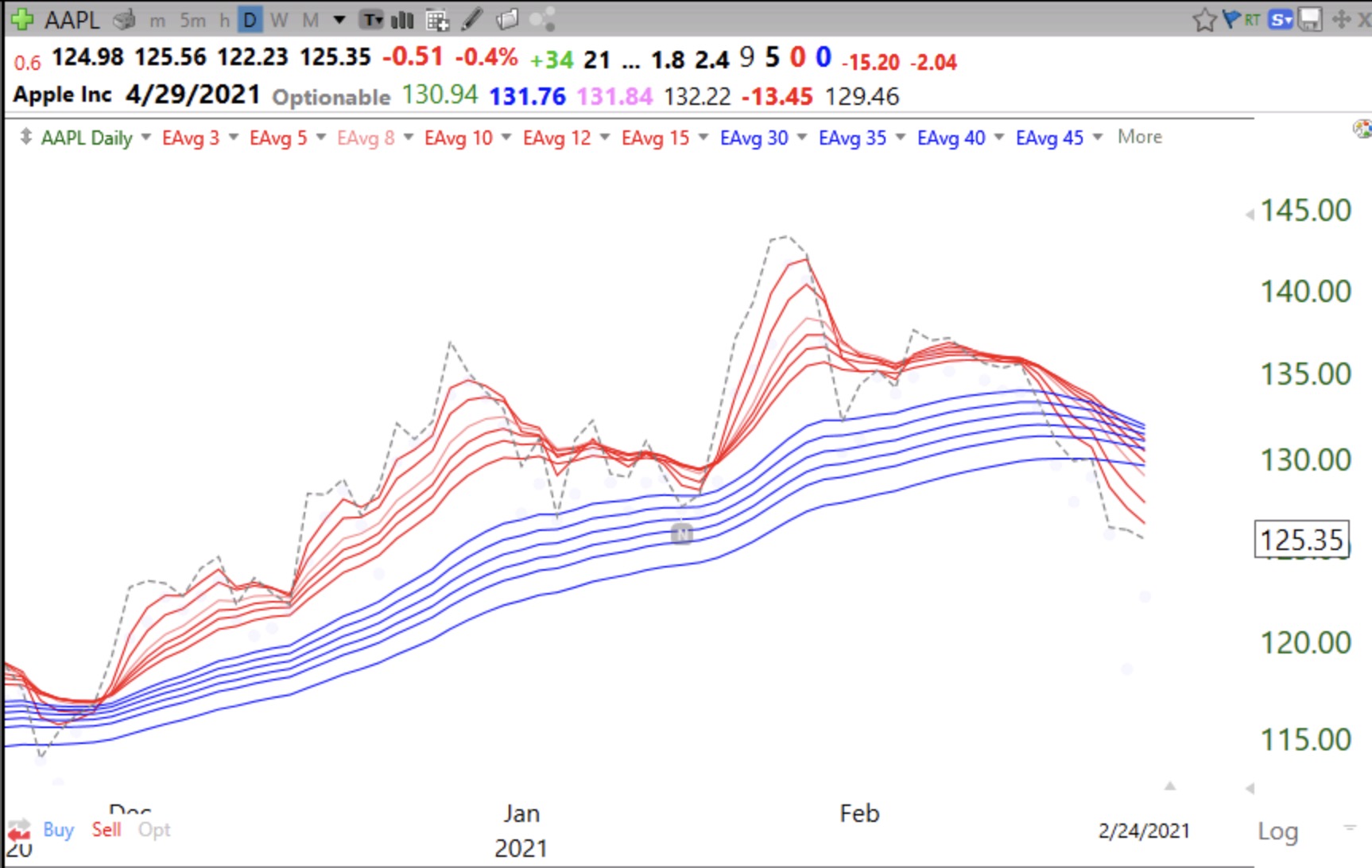The image size is (1372, 868).
Task: Click the Apple Inc company name
Action: pyautogui.click(x=63, y=95)
